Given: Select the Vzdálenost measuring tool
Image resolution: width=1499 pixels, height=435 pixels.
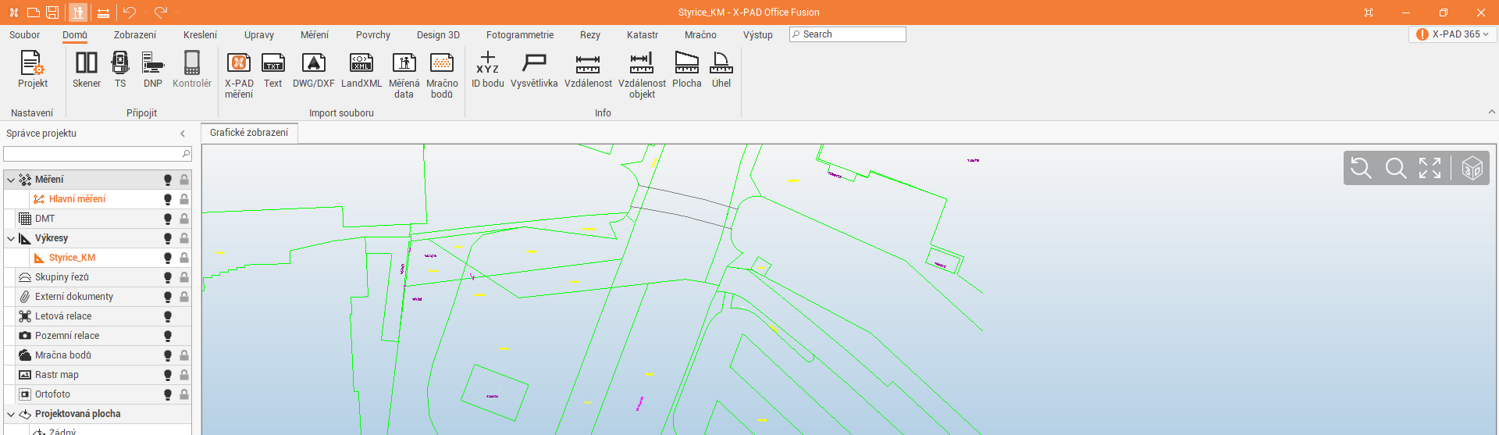Looking at the screenshot, I should pyautogui.click(x=588, y=69).
